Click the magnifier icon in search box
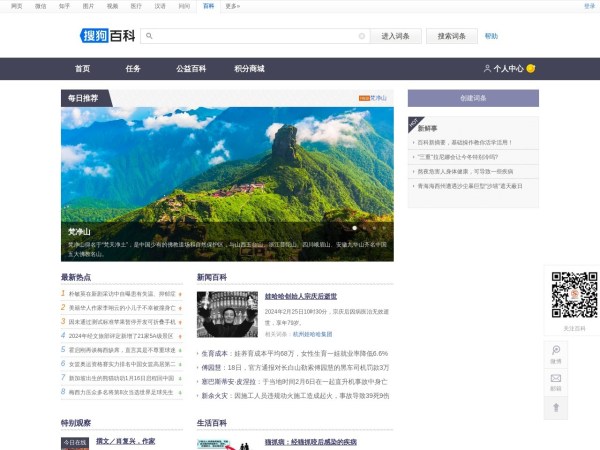This screenshot has width=600, height=450. 150,36
